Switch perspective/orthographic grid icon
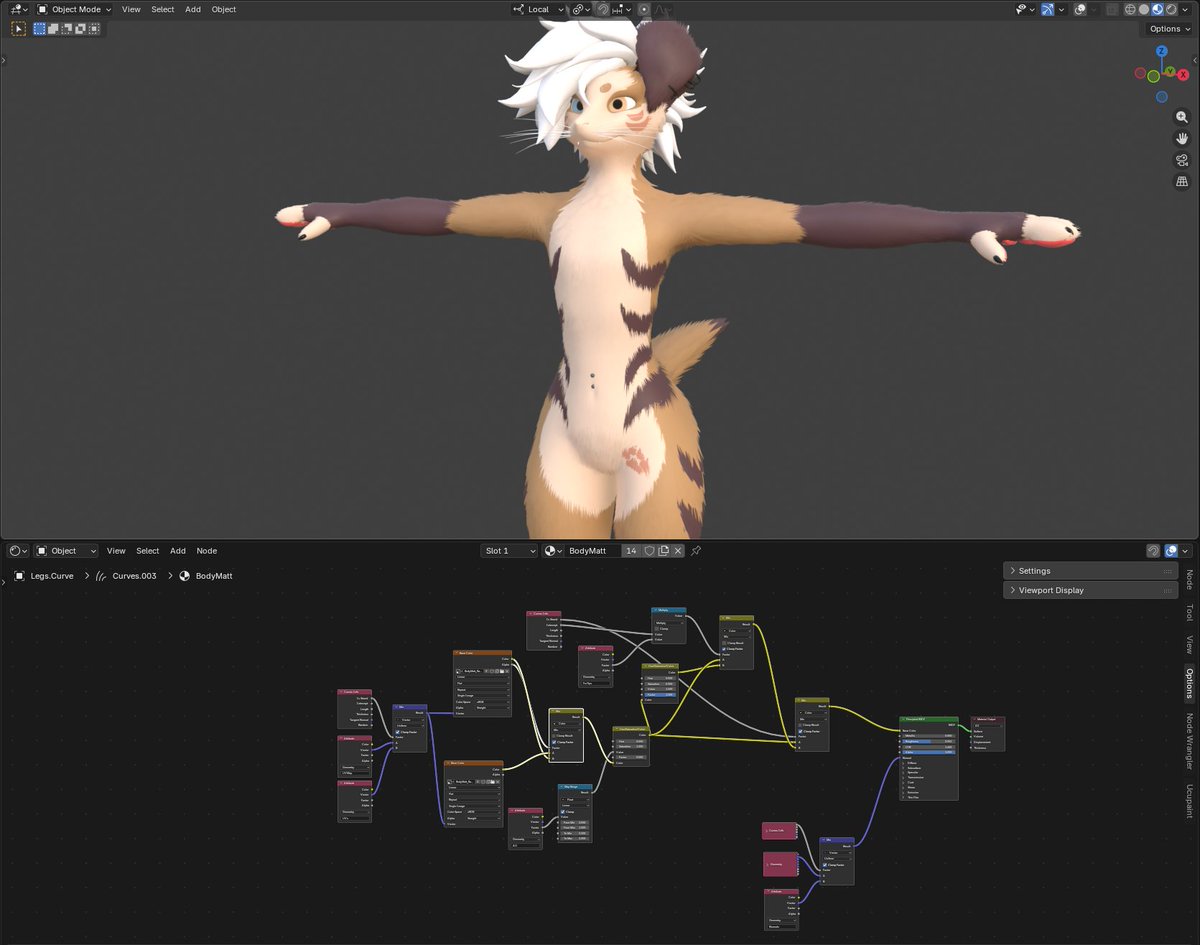 coord(1182,182)
